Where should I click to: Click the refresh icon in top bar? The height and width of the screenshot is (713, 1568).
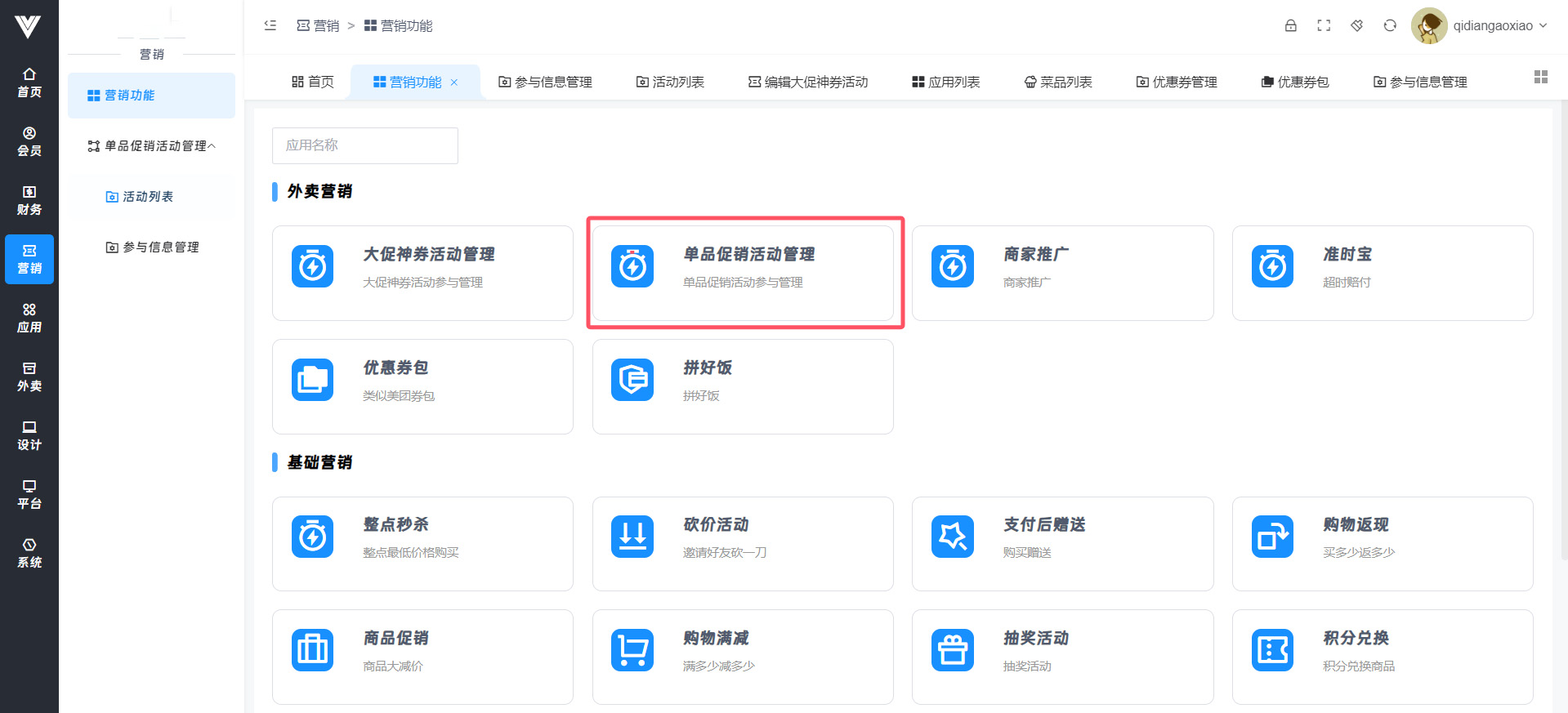pos(1390,25)
